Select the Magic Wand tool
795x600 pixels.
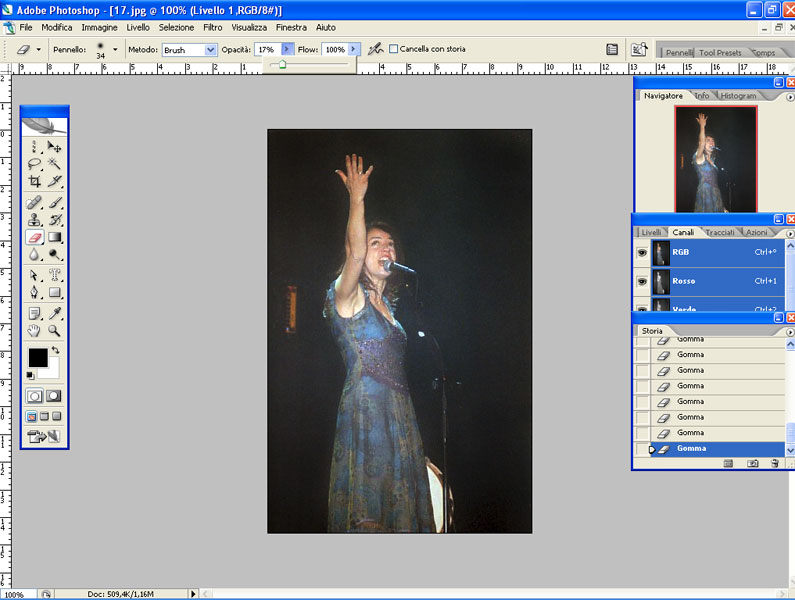[54, 163]
